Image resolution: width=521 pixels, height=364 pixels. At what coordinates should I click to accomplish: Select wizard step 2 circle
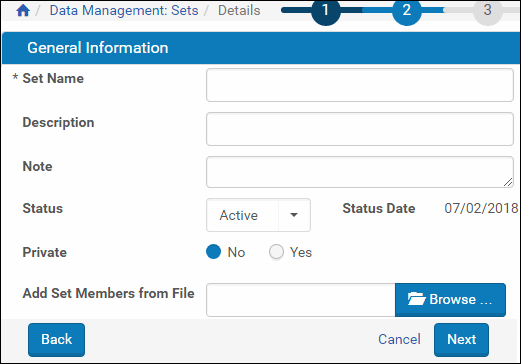(406, 10)
